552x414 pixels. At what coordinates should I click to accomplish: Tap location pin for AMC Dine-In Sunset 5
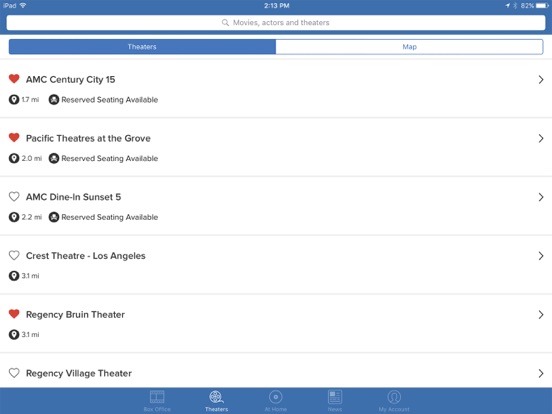point(14,217)
